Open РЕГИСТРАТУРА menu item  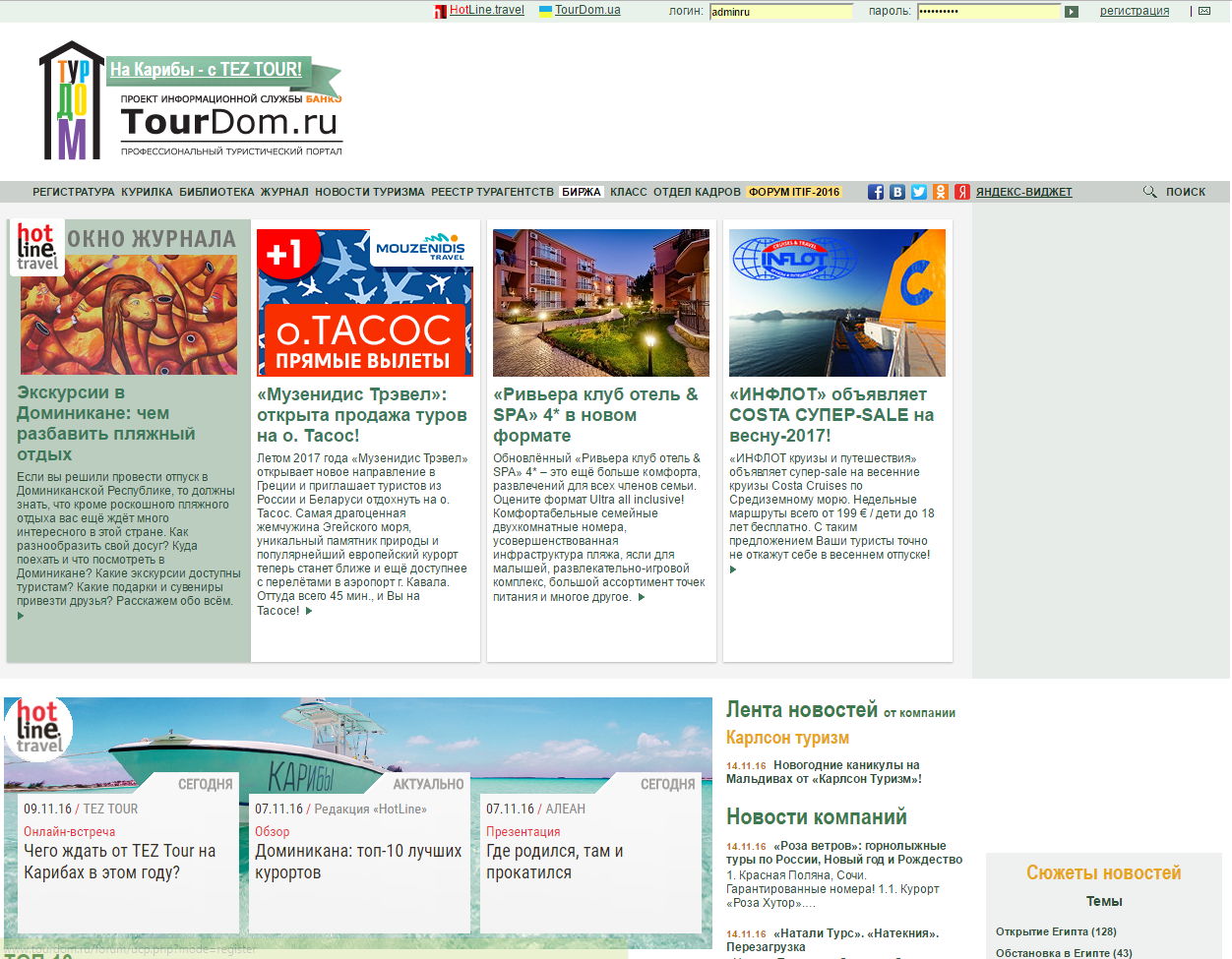[x=74, y=192]
